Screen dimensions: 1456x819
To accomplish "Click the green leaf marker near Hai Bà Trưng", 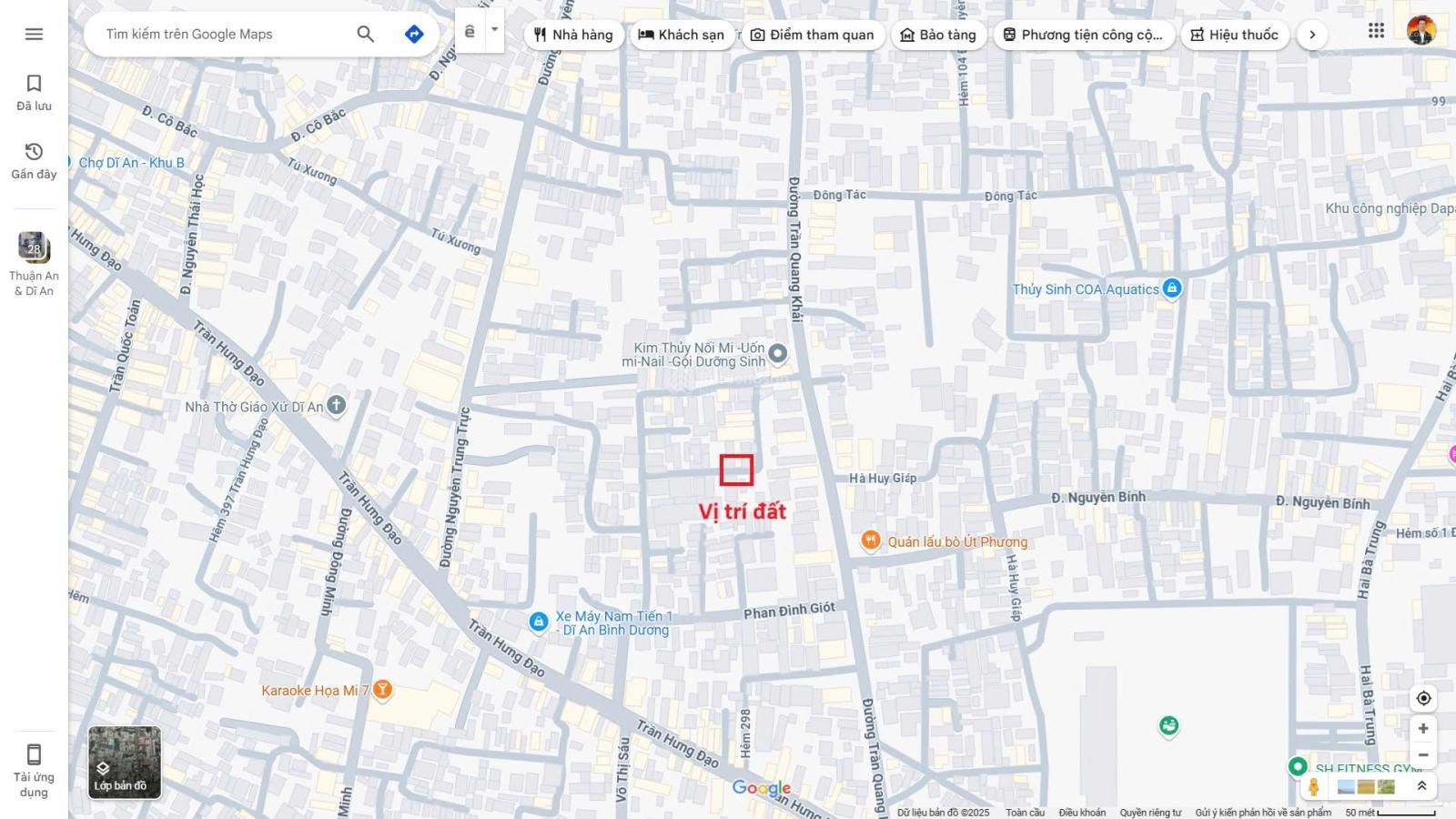I will point(1168,725).
